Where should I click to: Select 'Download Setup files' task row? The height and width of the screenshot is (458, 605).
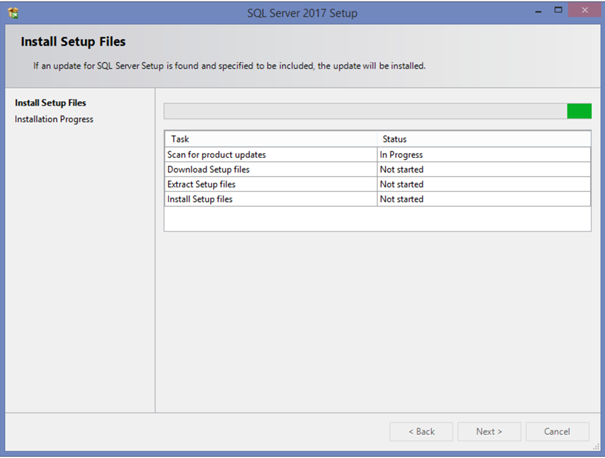[x=377, y=169]
